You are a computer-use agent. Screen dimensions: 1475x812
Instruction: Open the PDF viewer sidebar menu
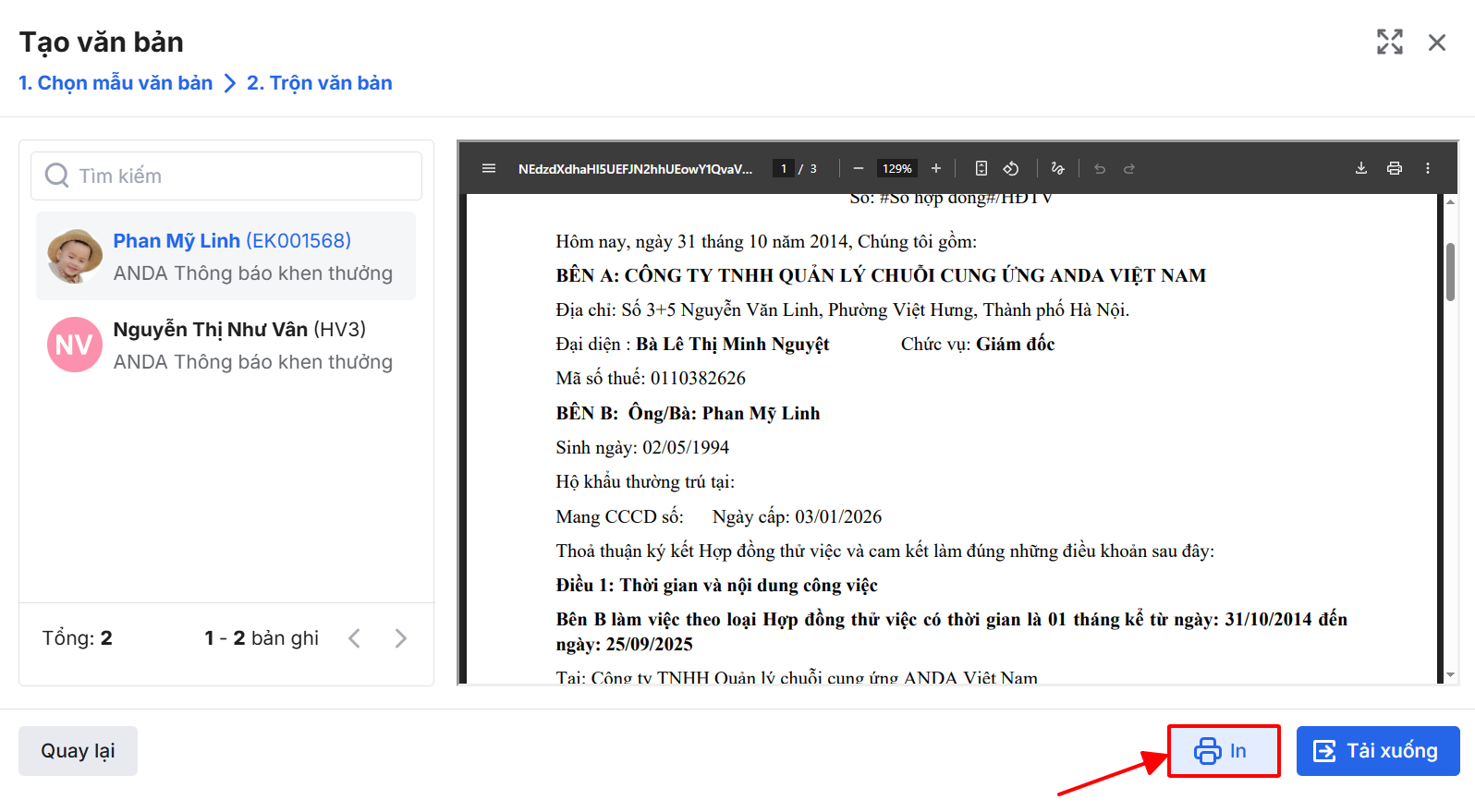489,168
